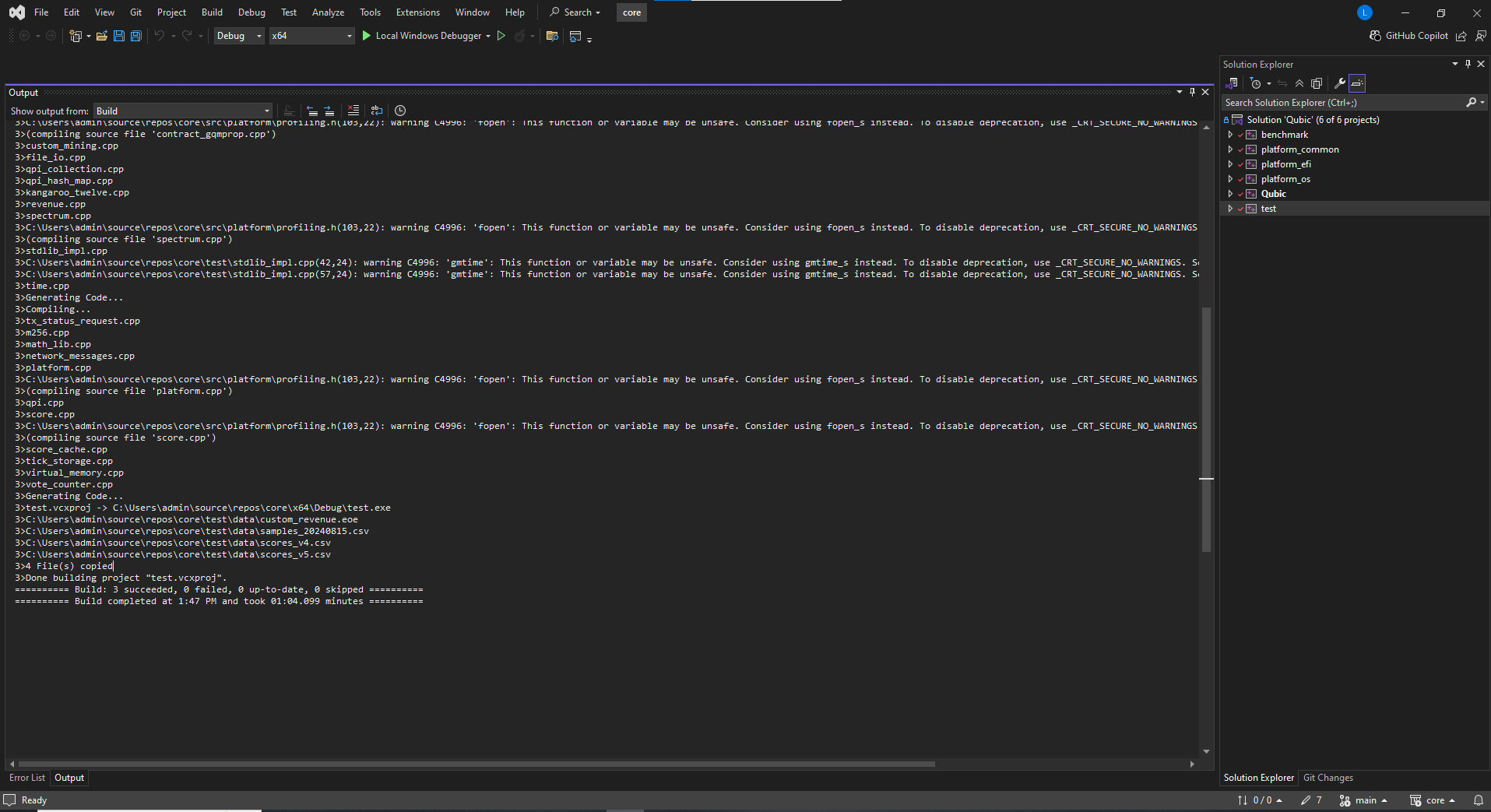The image size is (1491, 812).
Task: Toggle word wrap in Output window
Action: (x=377, y=111)
